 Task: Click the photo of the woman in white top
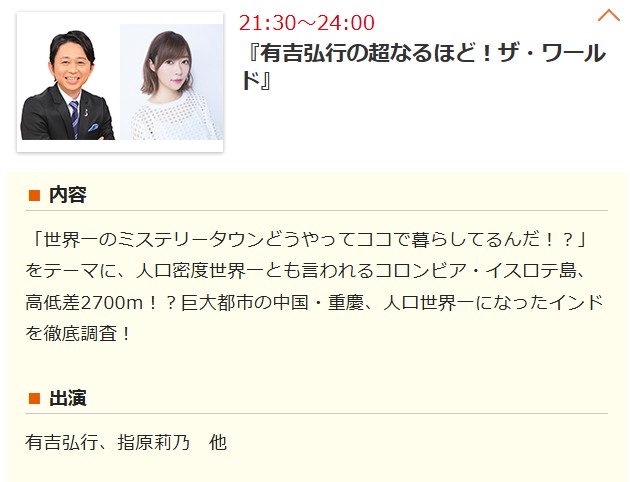[172, 82]
